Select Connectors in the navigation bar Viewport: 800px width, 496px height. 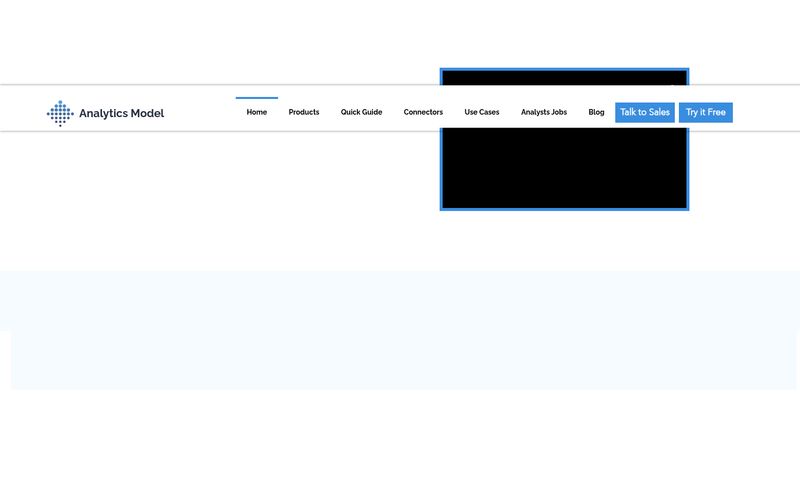click(x=423, y=112)
